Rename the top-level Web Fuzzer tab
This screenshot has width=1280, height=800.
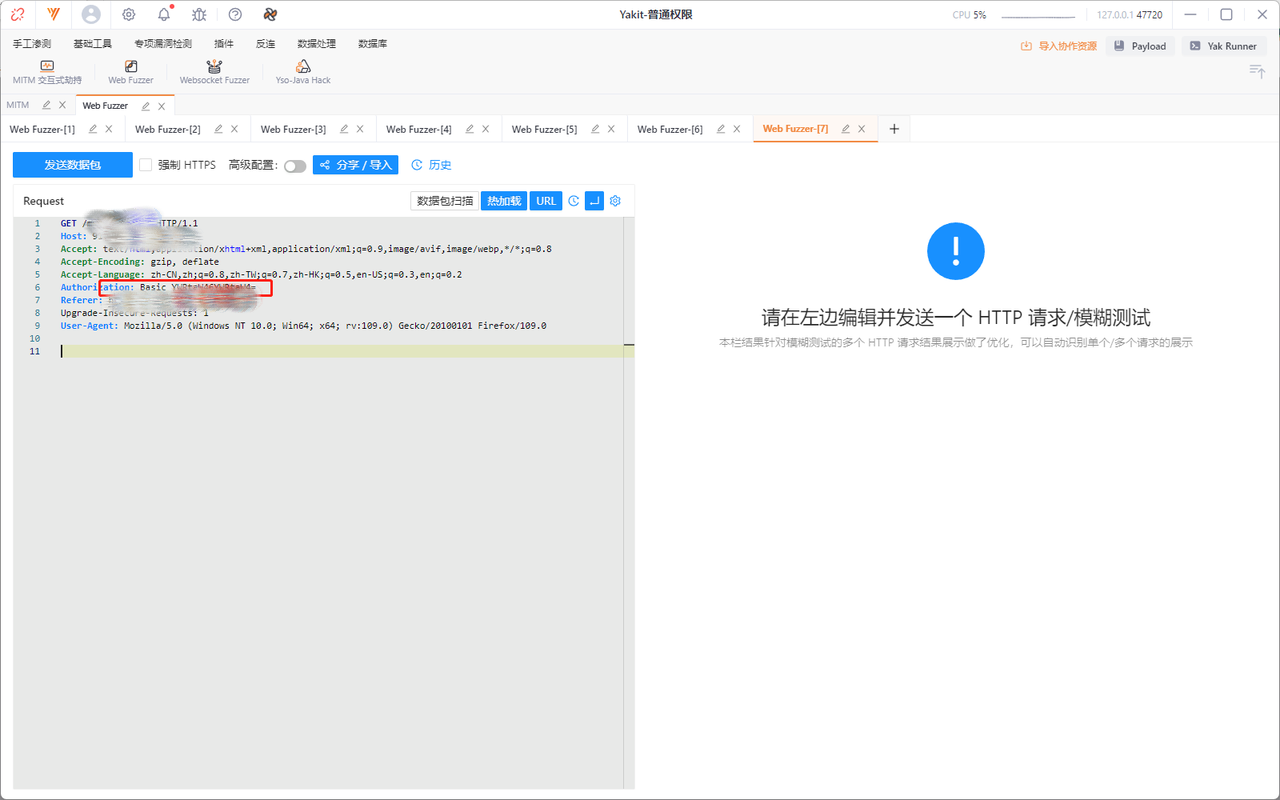coord(146,106)
